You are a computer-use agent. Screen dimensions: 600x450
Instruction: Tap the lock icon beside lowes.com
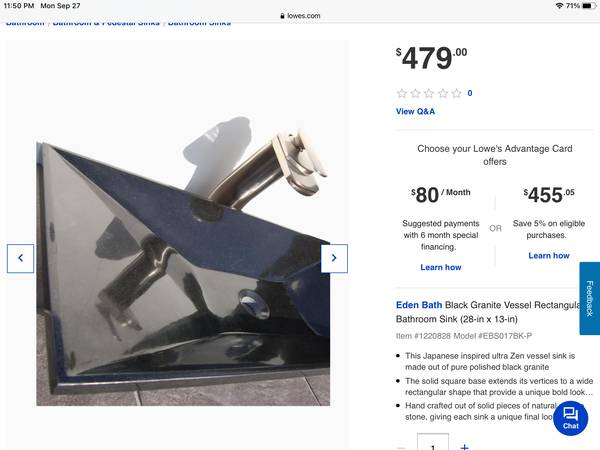click(282, 16)
